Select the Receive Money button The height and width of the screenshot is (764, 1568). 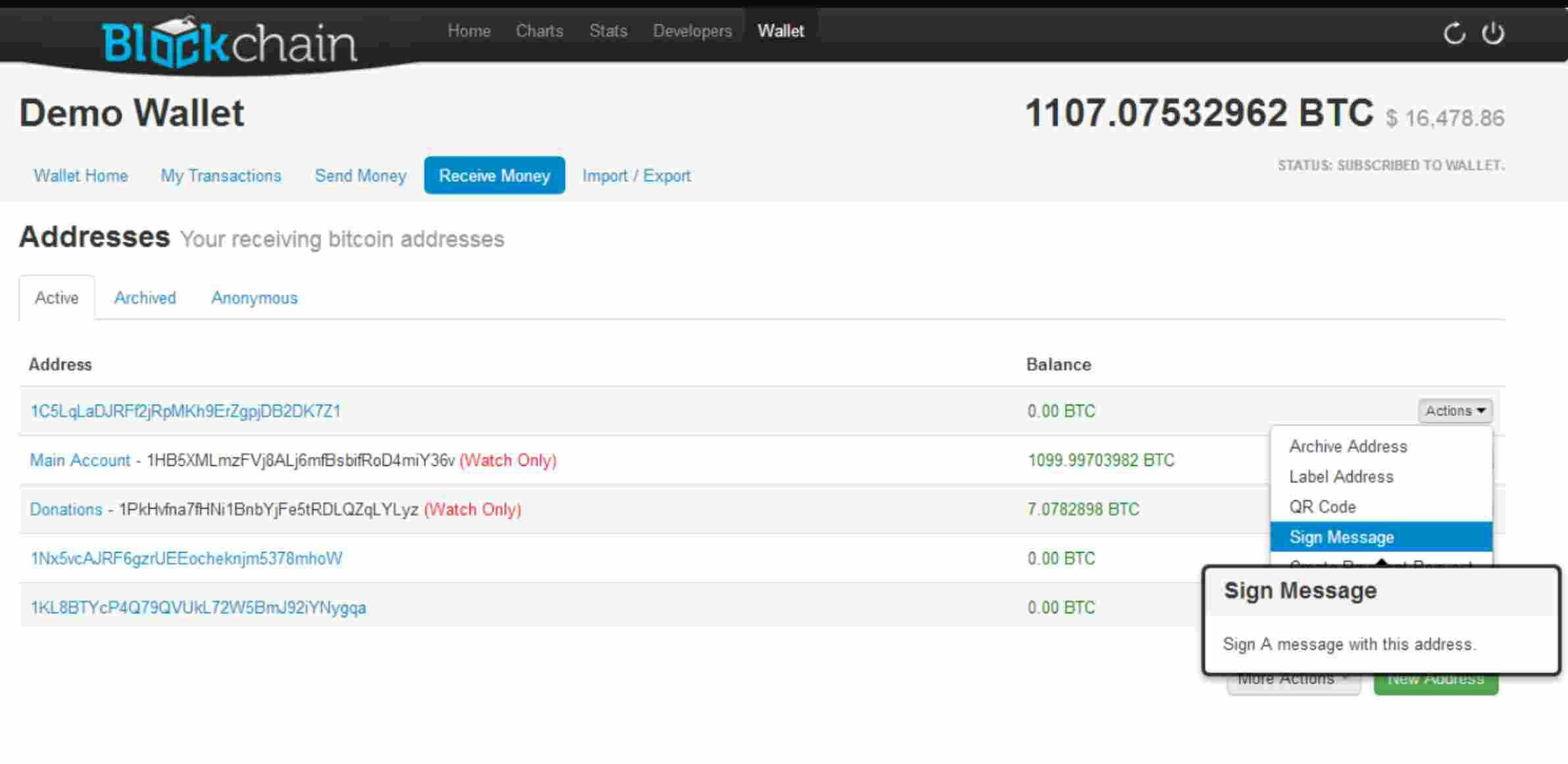click(494, 175)
